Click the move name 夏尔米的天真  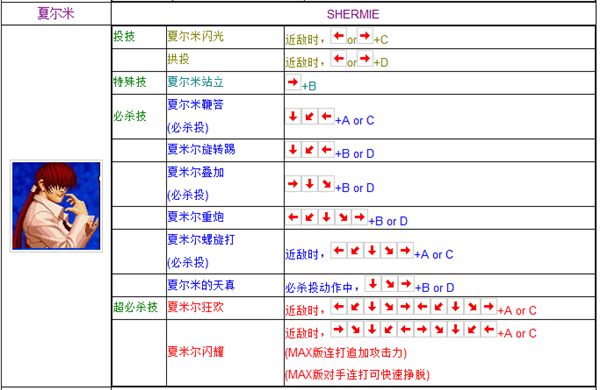coord(201,285)
